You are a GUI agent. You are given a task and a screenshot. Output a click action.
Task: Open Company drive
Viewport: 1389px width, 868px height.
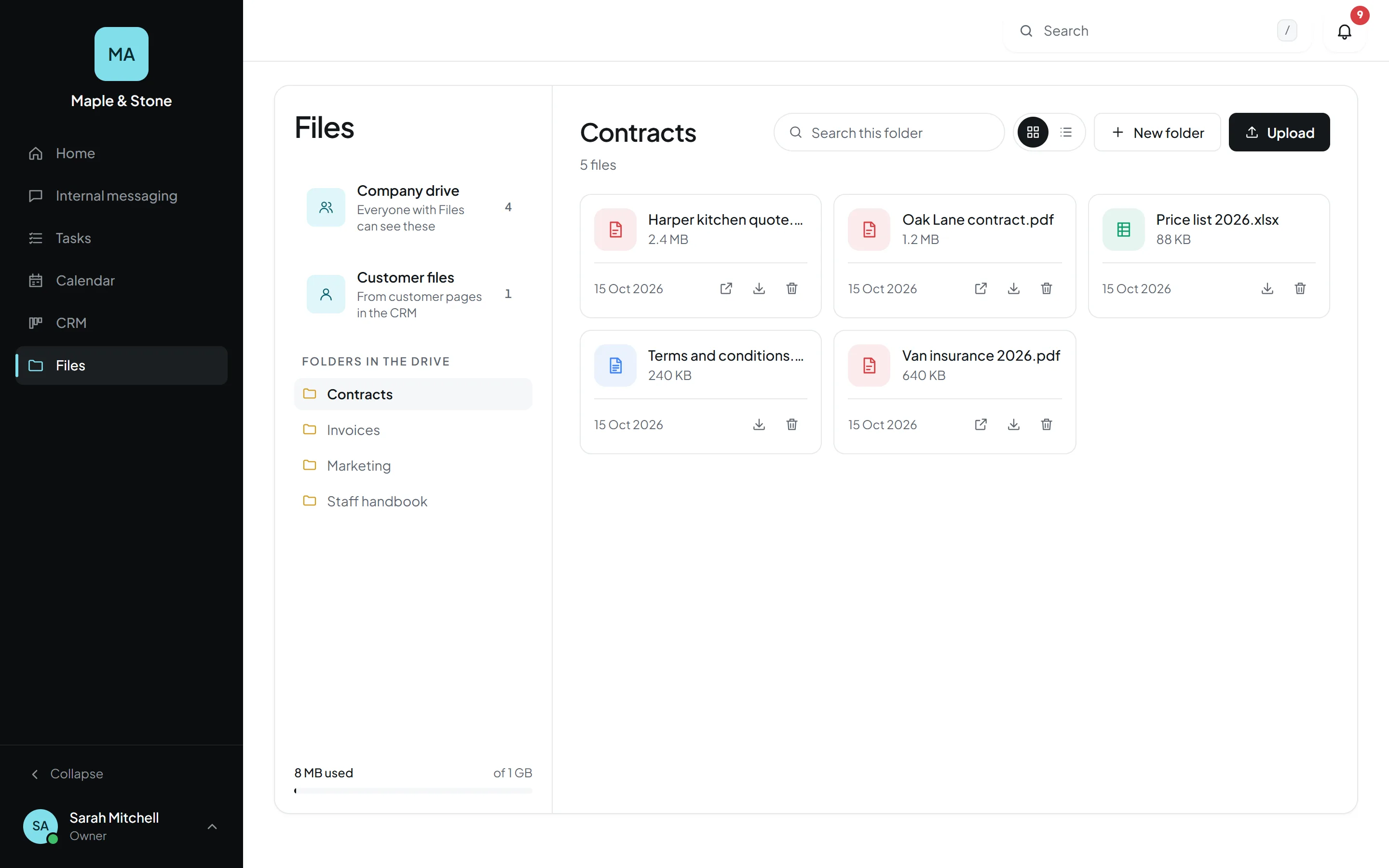click(x=413, y=207)
